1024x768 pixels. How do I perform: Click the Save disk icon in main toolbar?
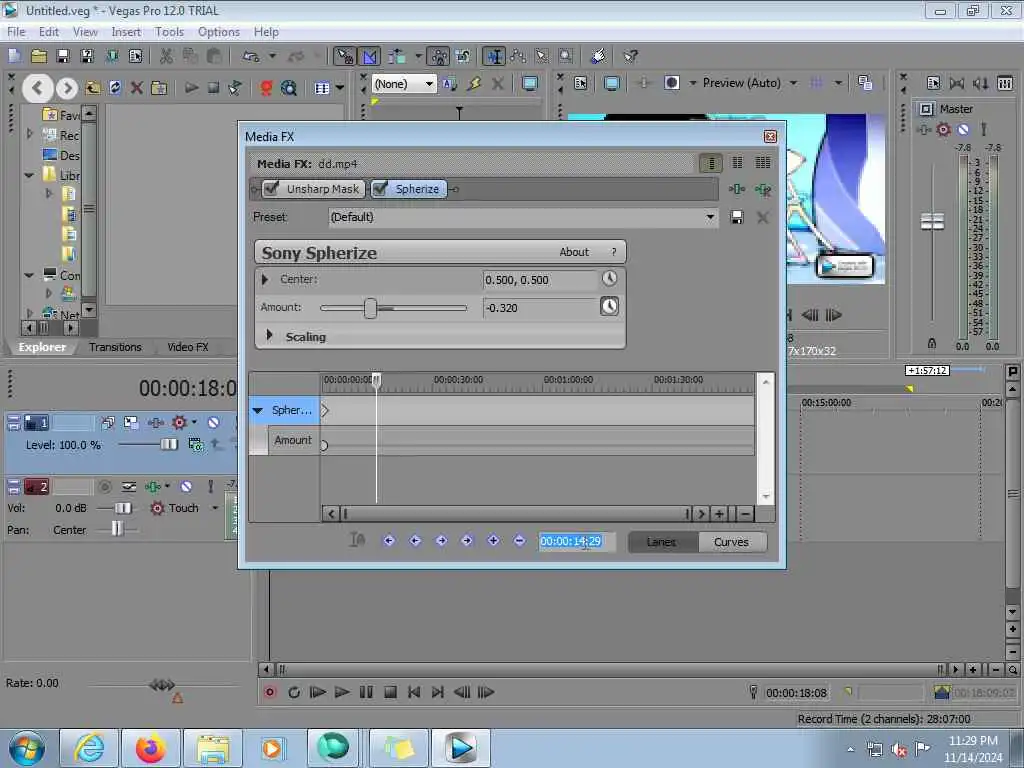pos(63,56)
